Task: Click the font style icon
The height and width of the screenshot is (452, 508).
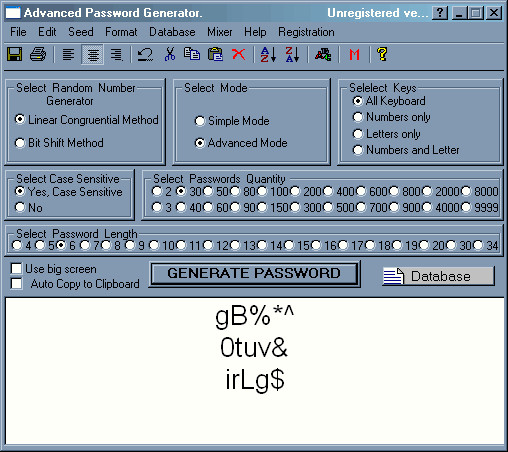Action: click(323, 54)
